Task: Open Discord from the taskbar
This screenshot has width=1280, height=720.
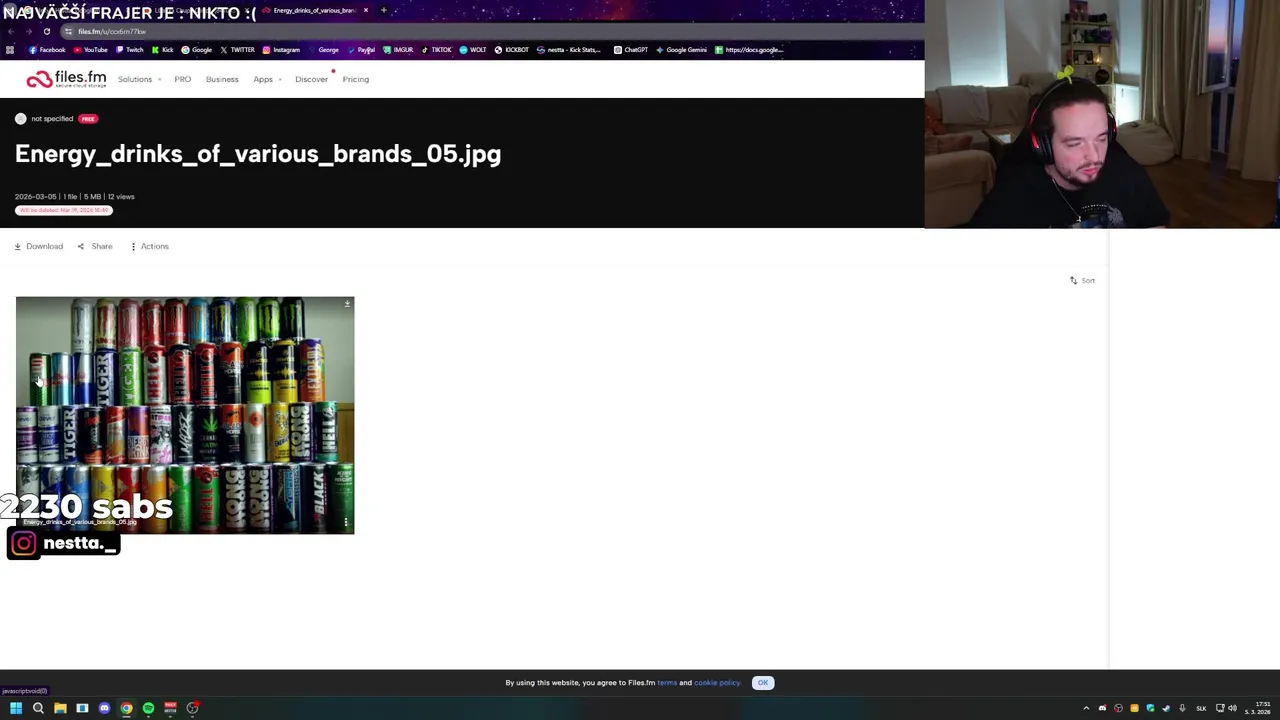Action: [x=104, y=708]
